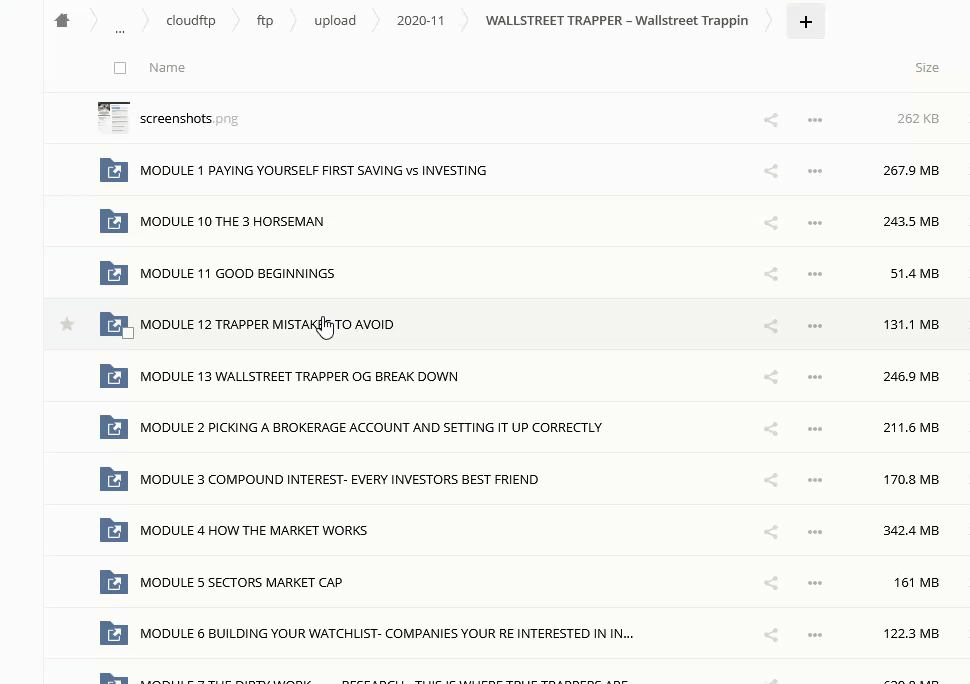Open the MODULE 2 folder icon
This screenshot has width=970, height=684.
point(114,427)
